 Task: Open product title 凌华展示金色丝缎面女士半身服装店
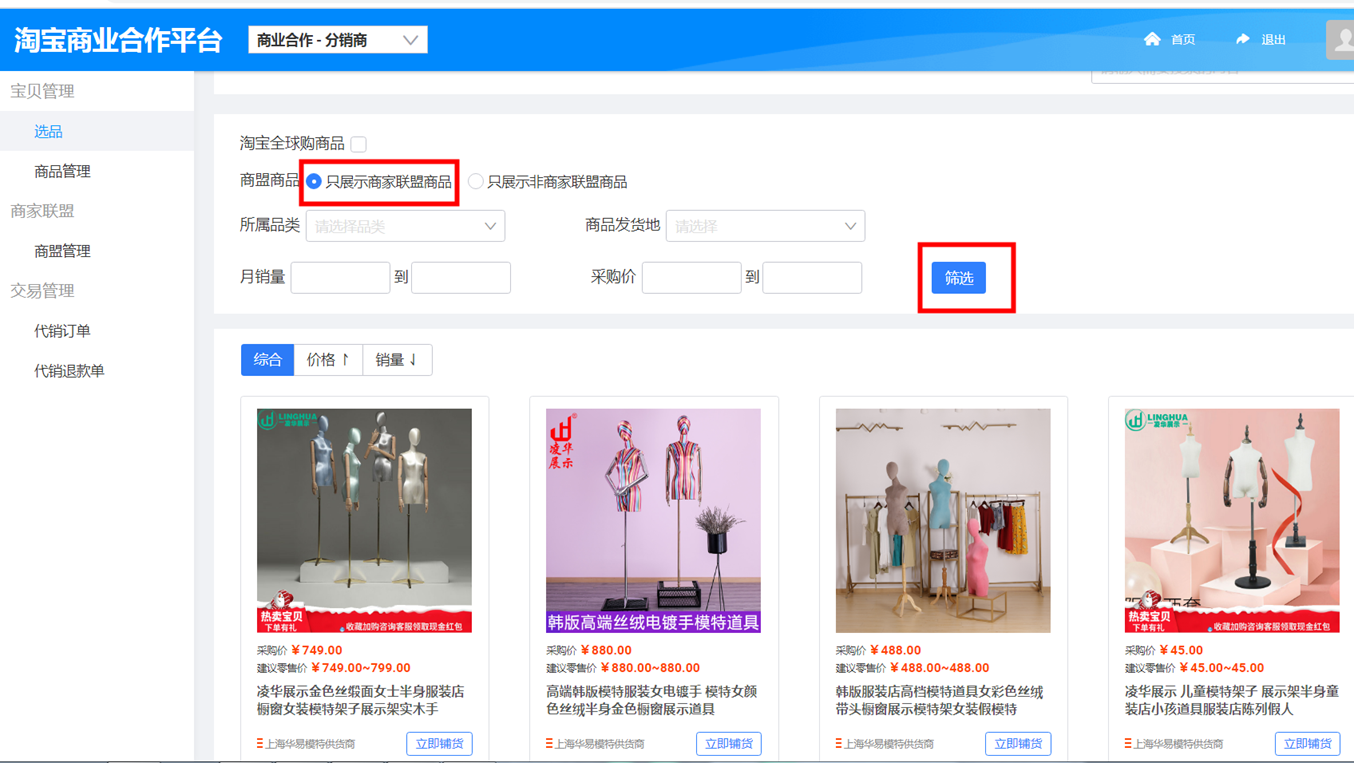click(360, 700)
